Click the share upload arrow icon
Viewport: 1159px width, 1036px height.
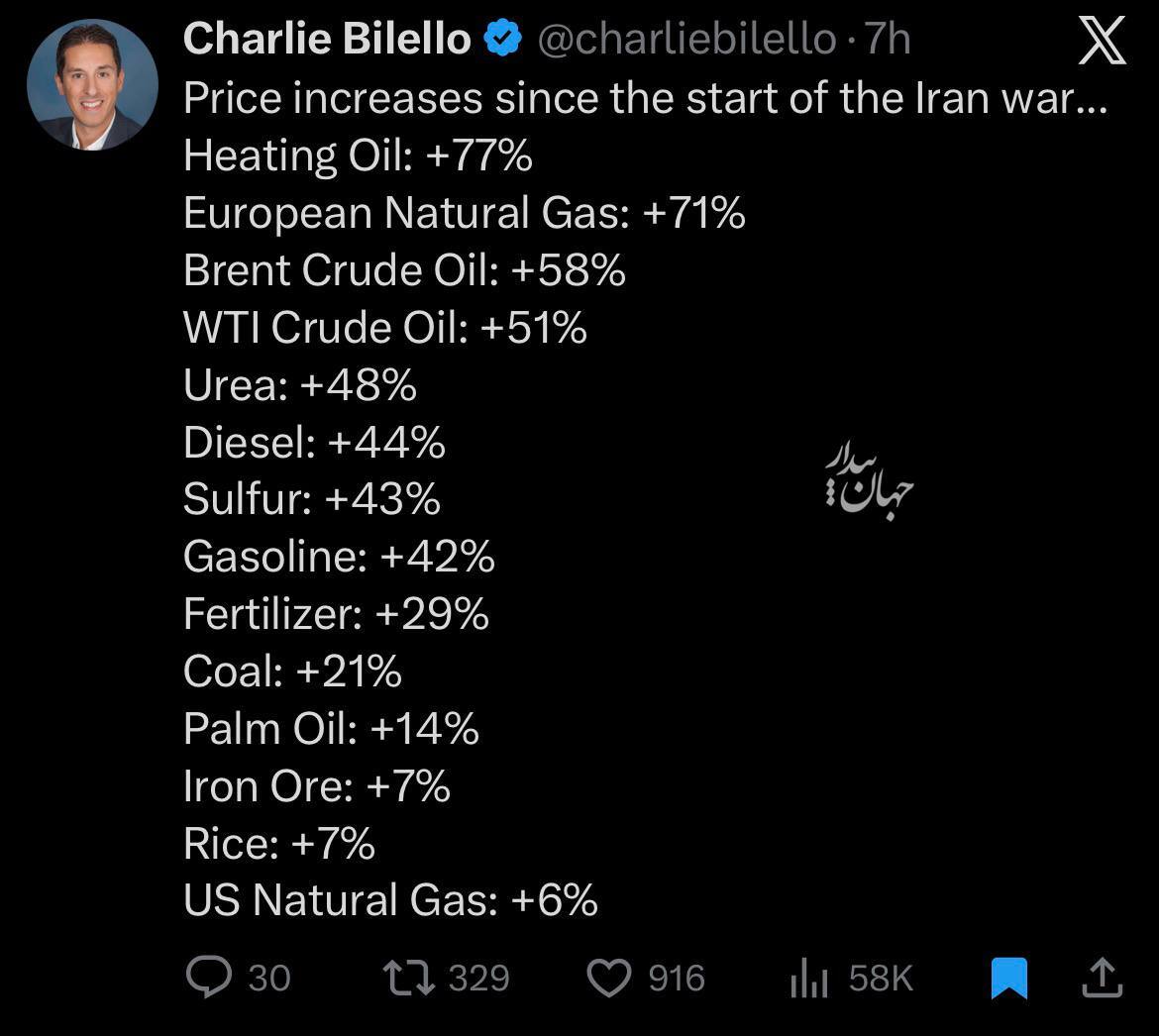pos(1101,979)
